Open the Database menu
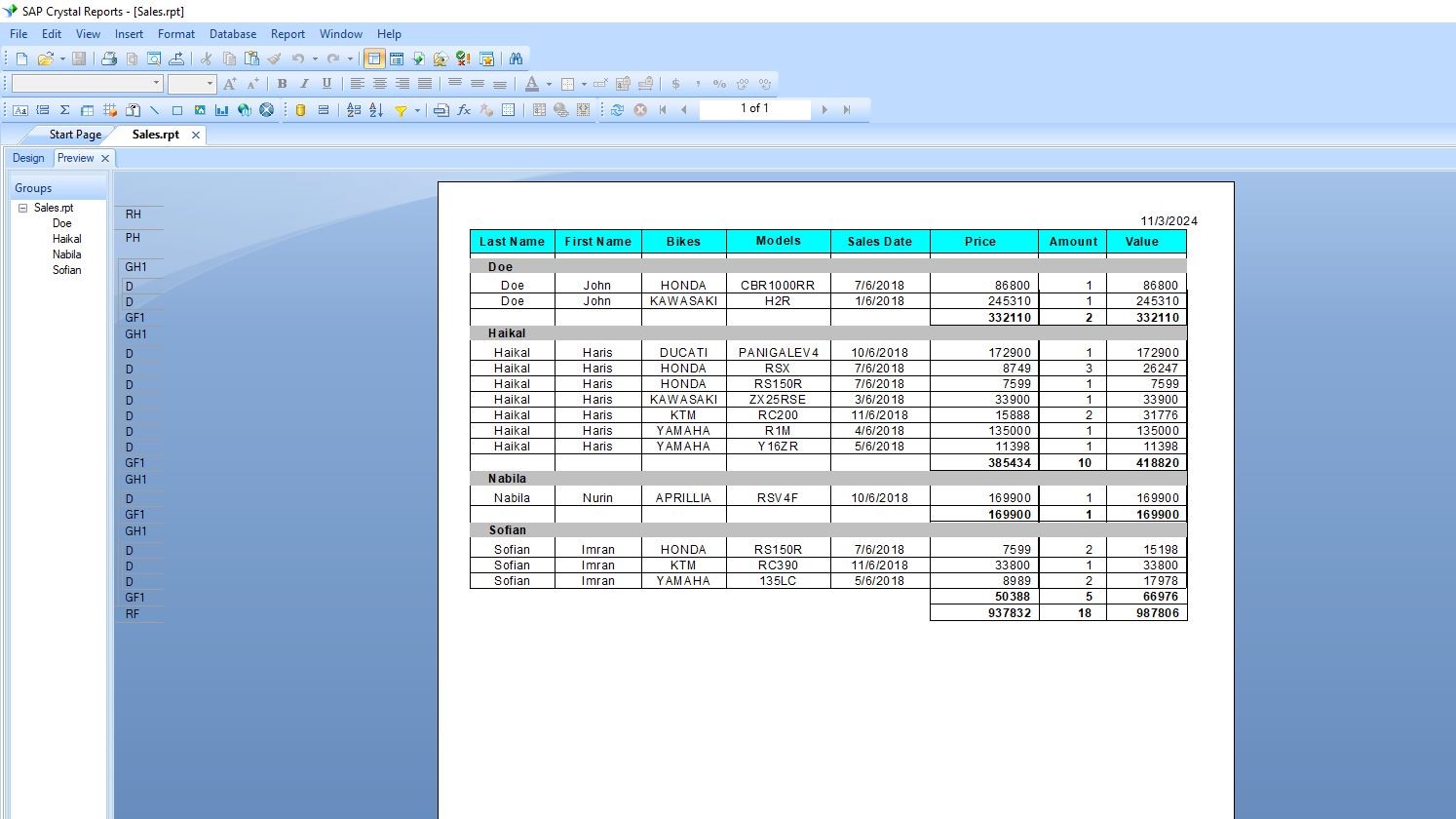 (232, 34)
